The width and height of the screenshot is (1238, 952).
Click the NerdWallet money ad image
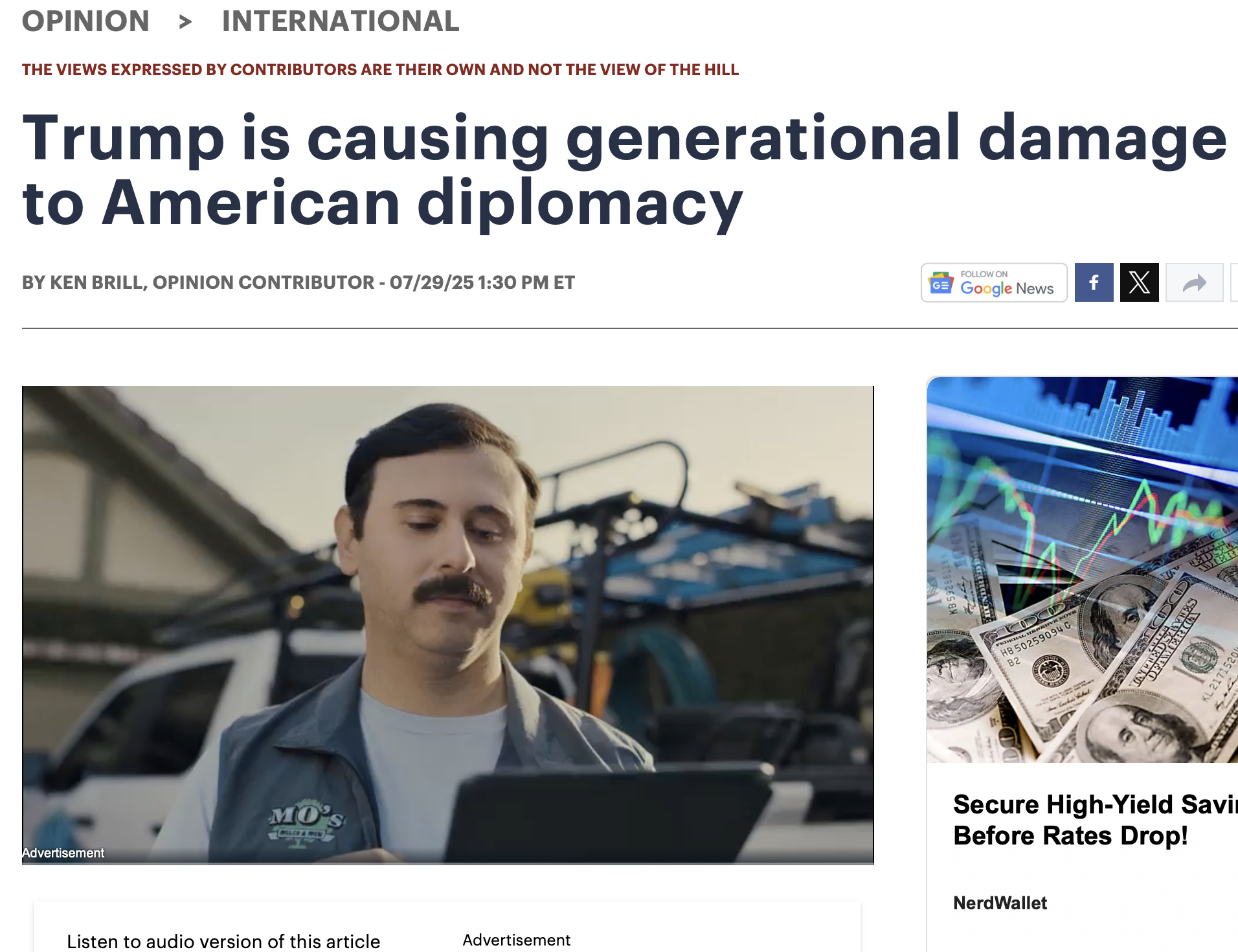click(x=1083, y=570)
